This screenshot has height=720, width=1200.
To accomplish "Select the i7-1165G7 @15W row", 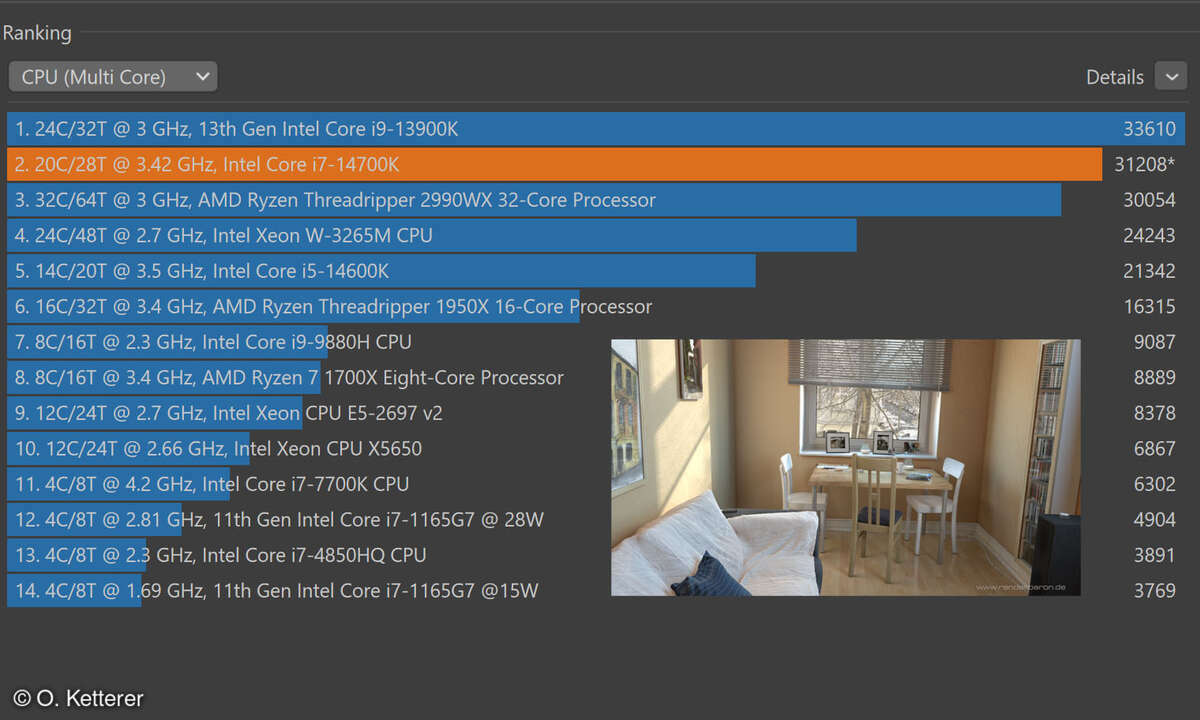I will click(596, 591).
